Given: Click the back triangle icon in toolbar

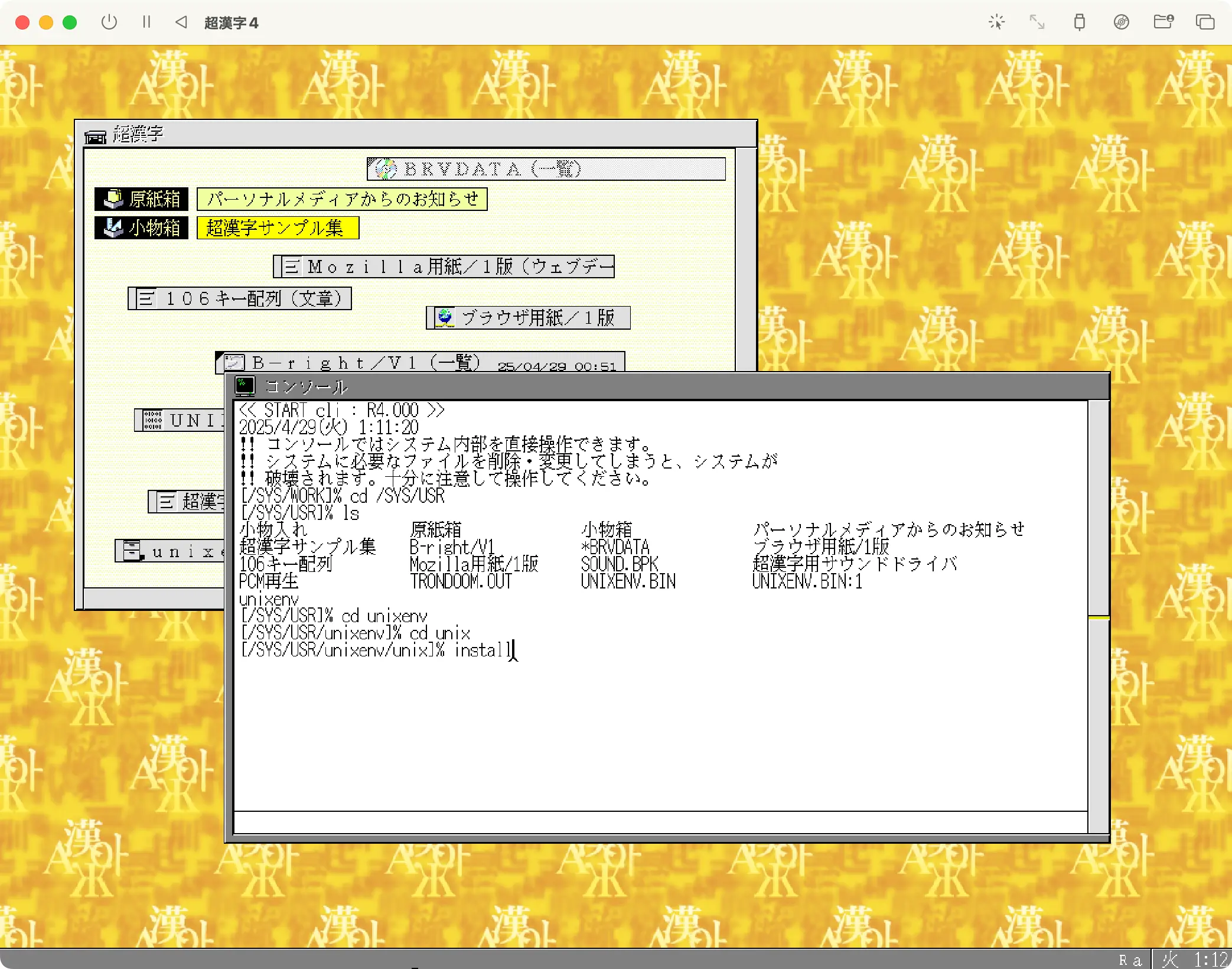Looking at the screenshot, I should [x=181, y=22].
